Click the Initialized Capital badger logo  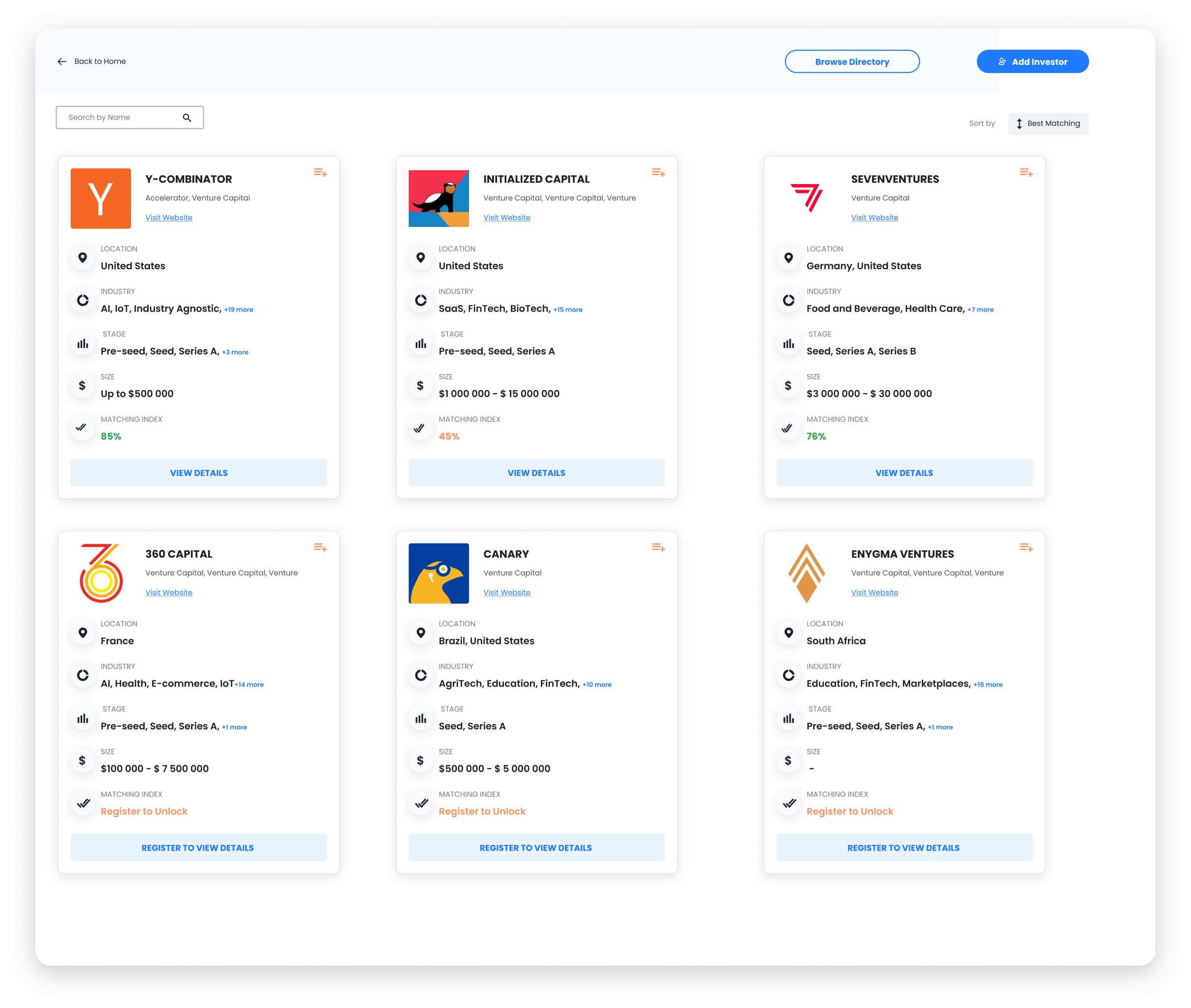pyautogui.click(x=439, y=198)
